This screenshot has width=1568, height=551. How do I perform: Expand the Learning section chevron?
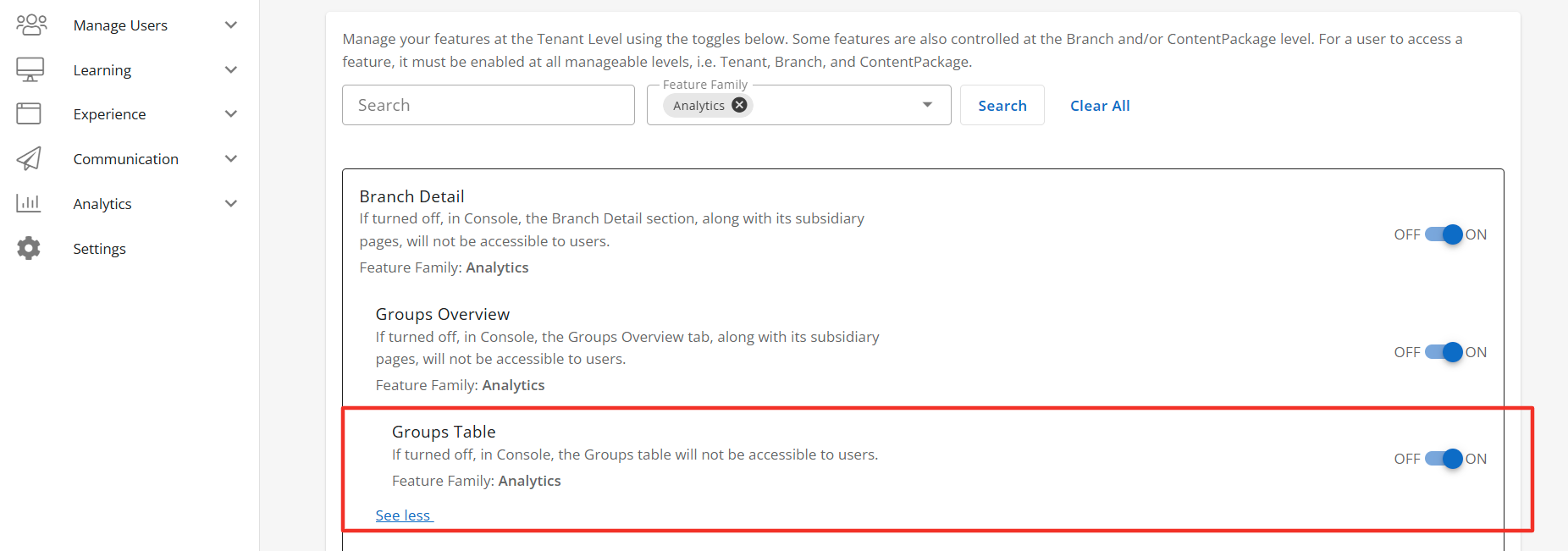230,69
